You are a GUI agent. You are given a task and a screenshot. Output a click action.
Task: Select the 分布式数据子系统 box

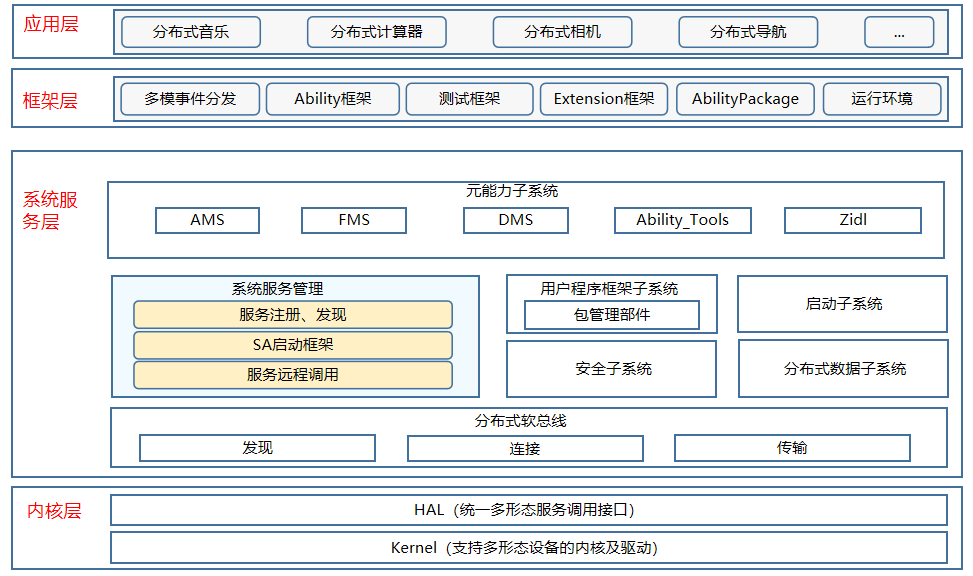point(844,369)
